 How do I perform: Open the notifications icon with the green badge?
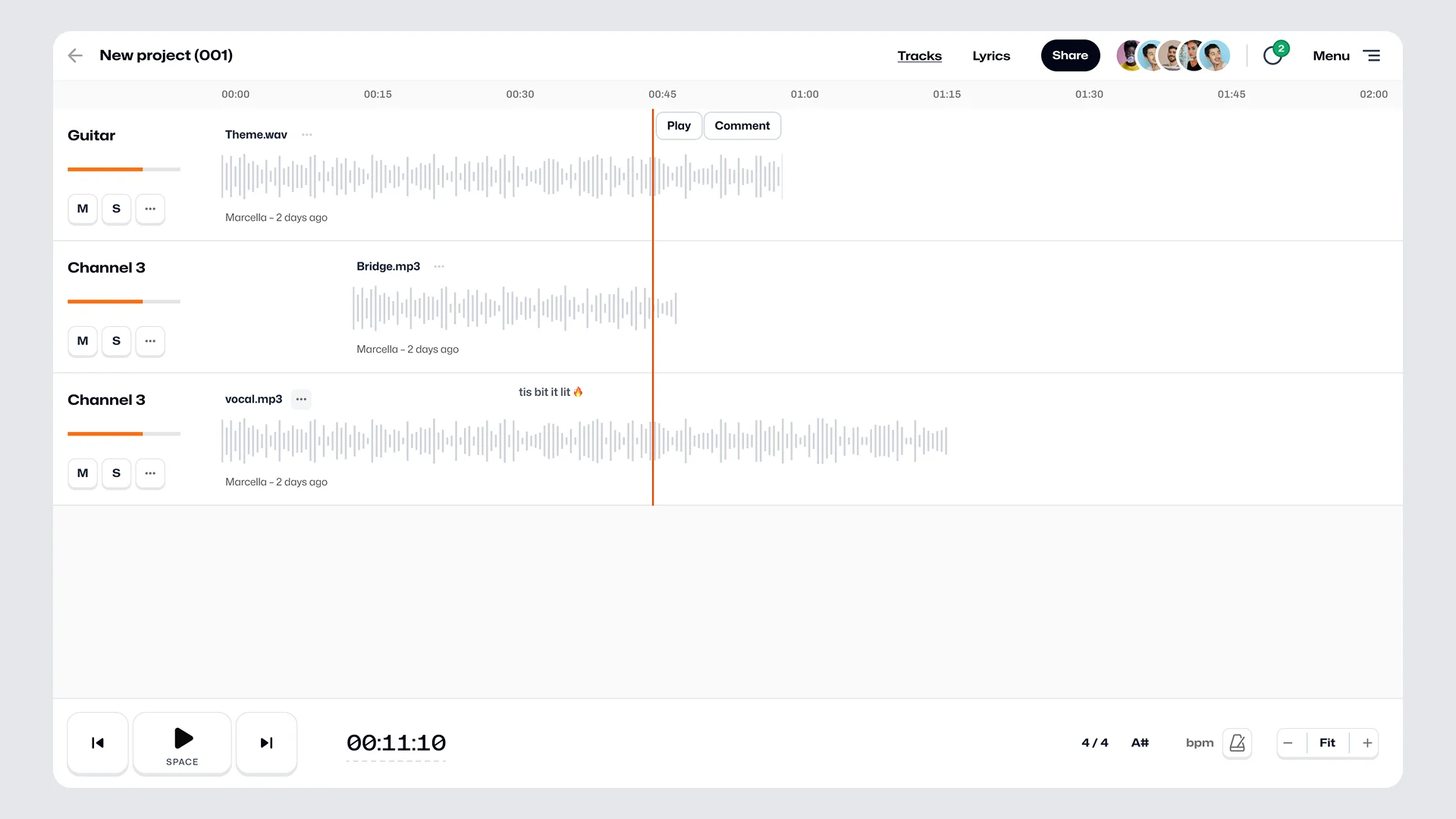tap(1273, 55)
